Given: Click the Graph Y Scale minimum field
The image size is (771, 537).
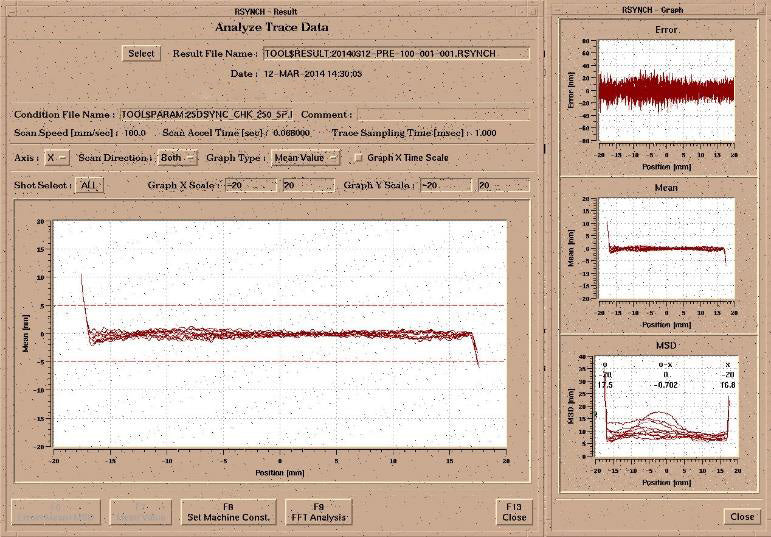Looking at the screenshot, I should click(445, 185).
